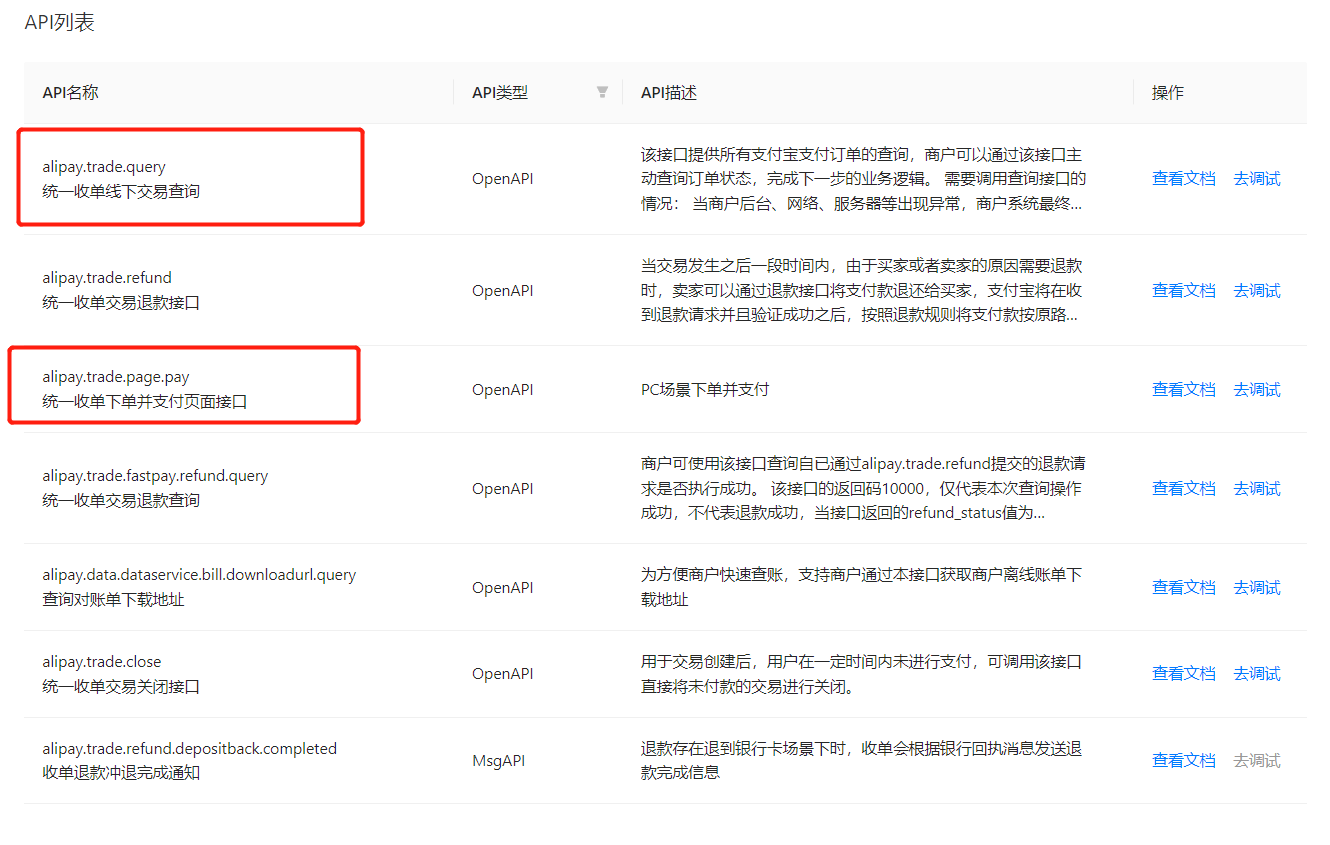Click the alipay.trade.close description text
This screenshot has width=1330, height=845.
point(861,674)
